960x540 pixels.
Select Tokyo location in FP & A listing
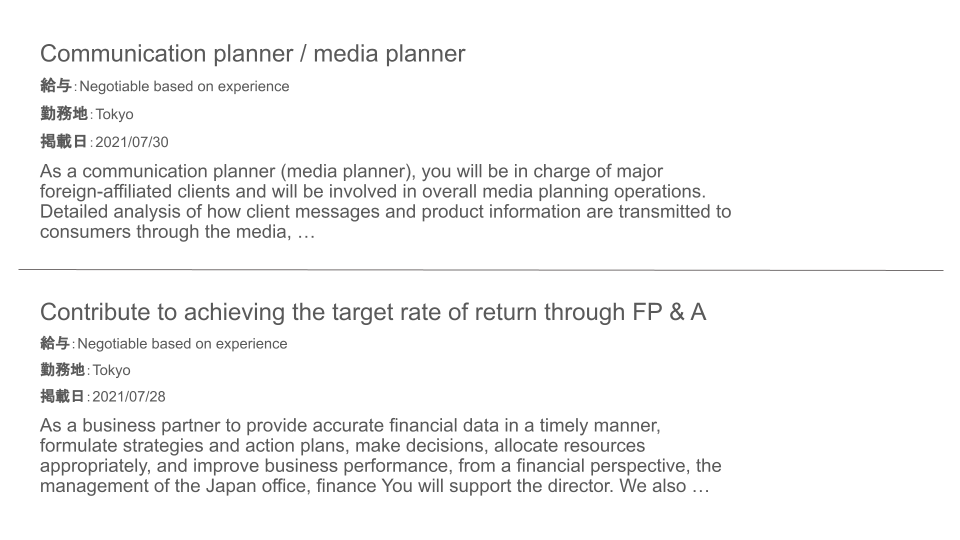coord(111,370)
